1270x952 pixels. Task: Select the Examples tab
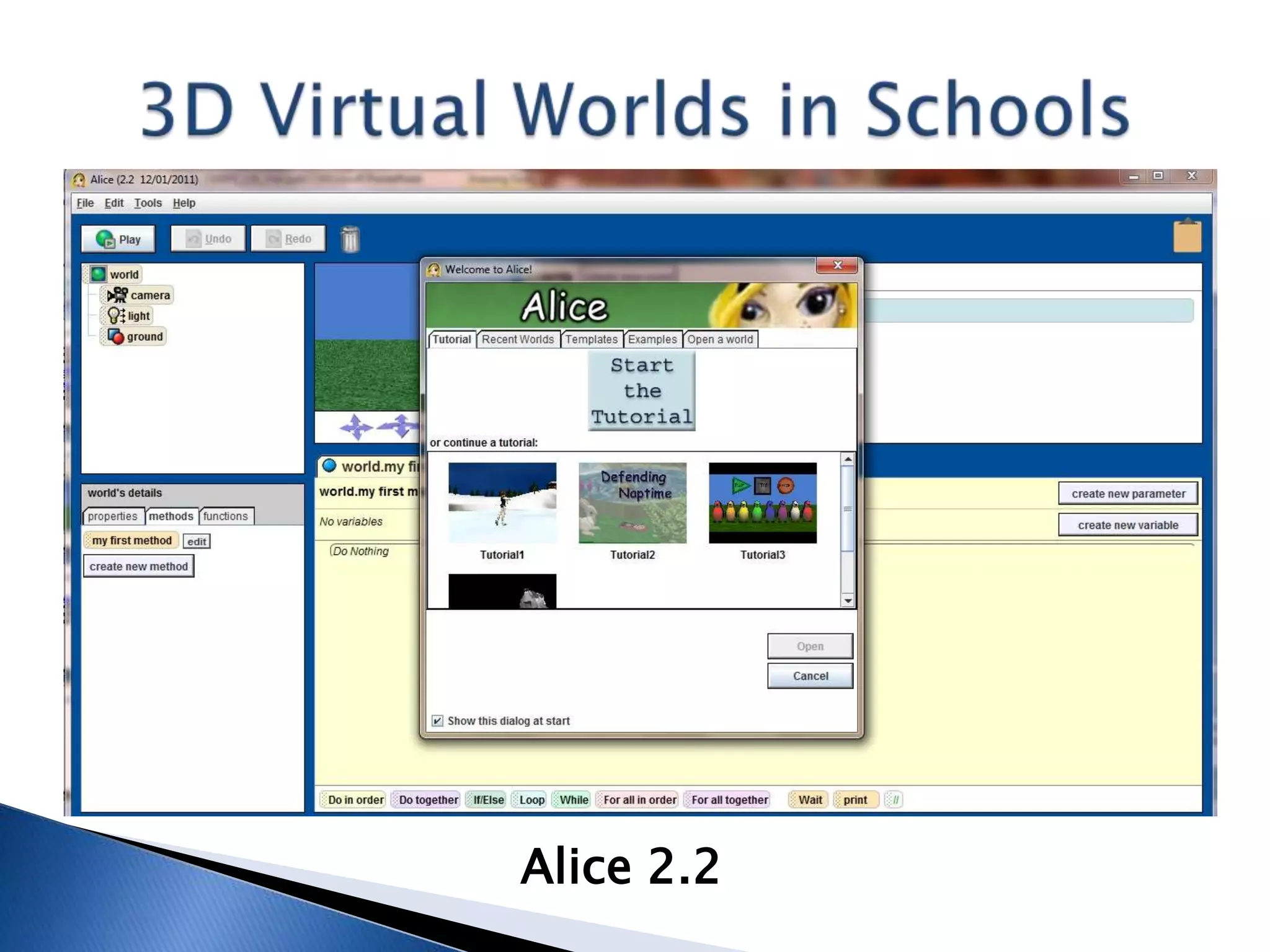pos(652,340)
